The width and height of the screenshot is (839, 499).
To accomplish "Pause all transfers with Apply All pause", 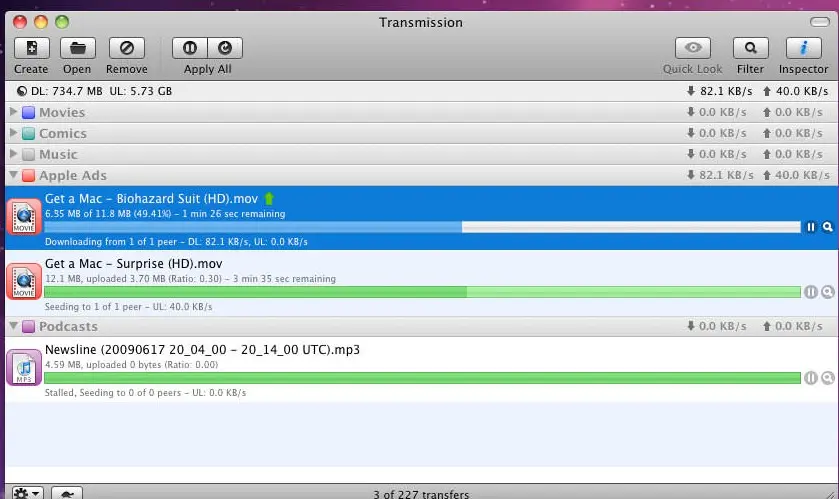I will point(190,48).
